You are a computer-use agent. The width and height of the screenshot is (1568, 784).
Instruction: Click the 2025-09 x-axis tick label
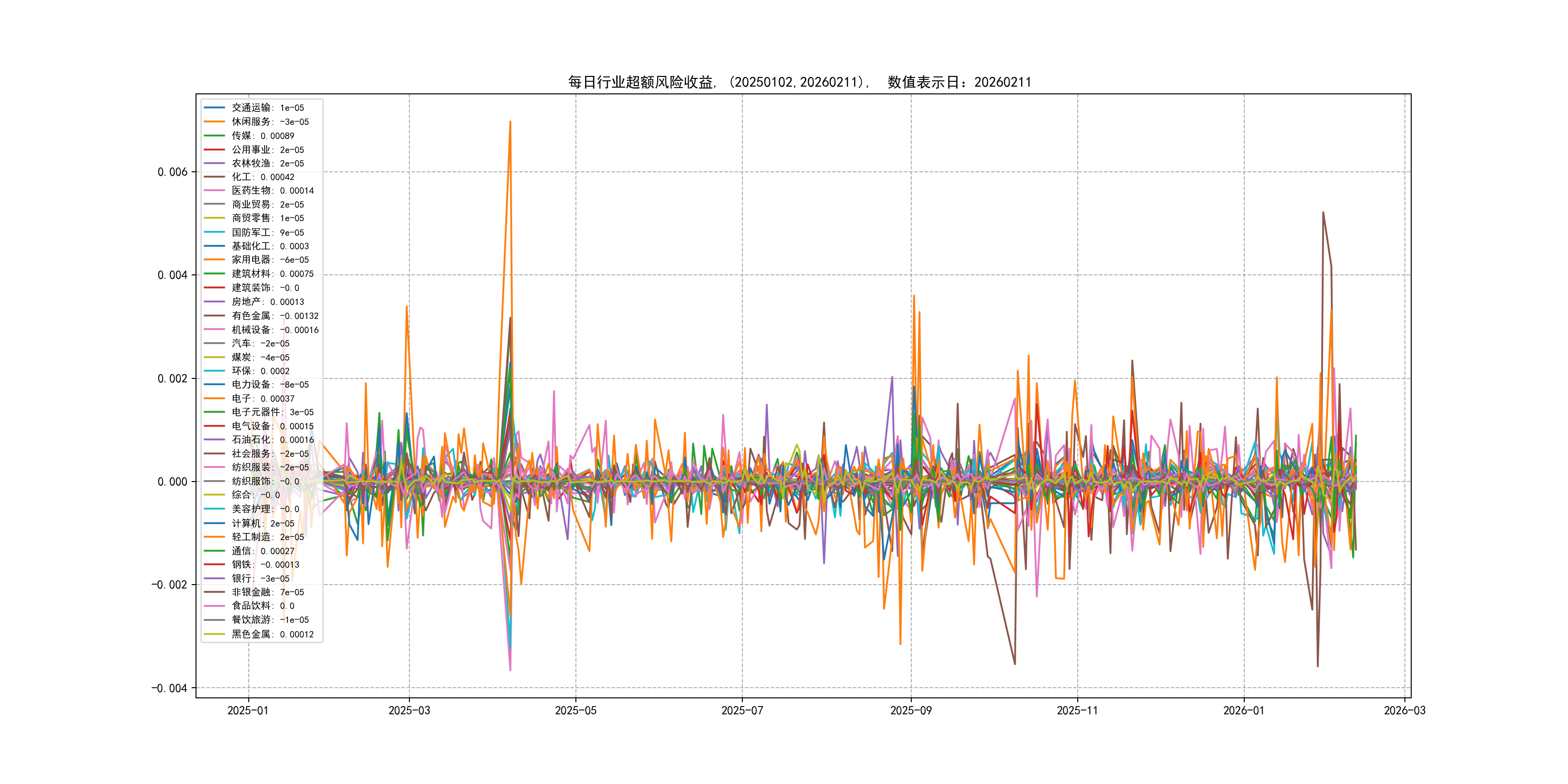pos(911,710)
